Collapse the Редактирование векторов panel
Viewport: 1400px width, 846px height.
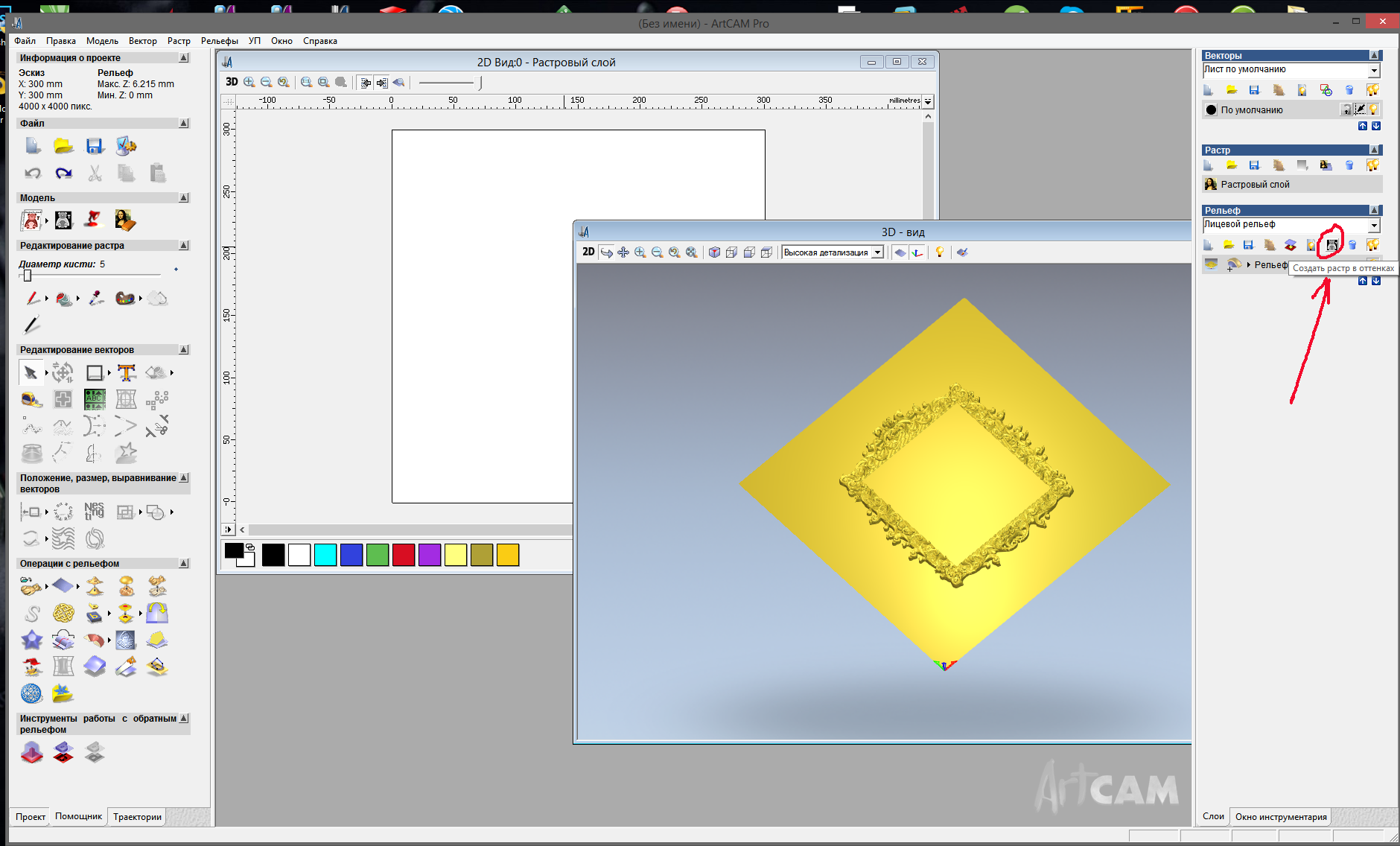(184, 350)
